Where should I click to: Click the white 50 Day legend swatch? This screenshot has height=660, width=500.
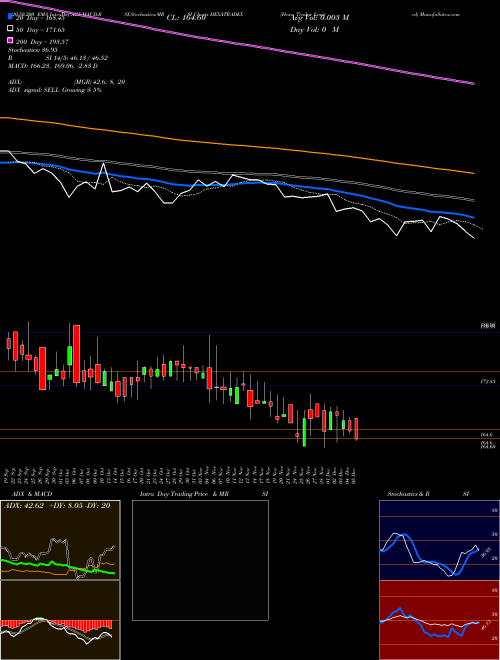[x=10, y=29]
